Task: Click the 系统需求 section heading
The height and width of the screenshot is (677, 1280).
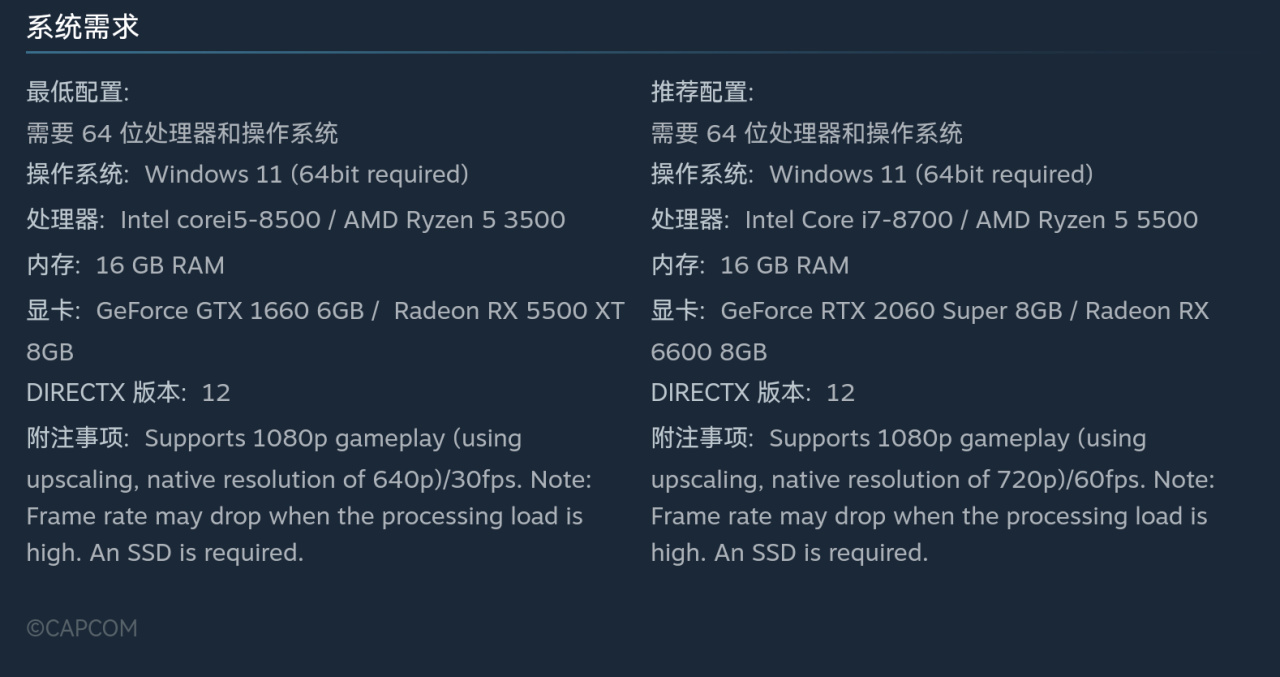Action: [82, 27]
